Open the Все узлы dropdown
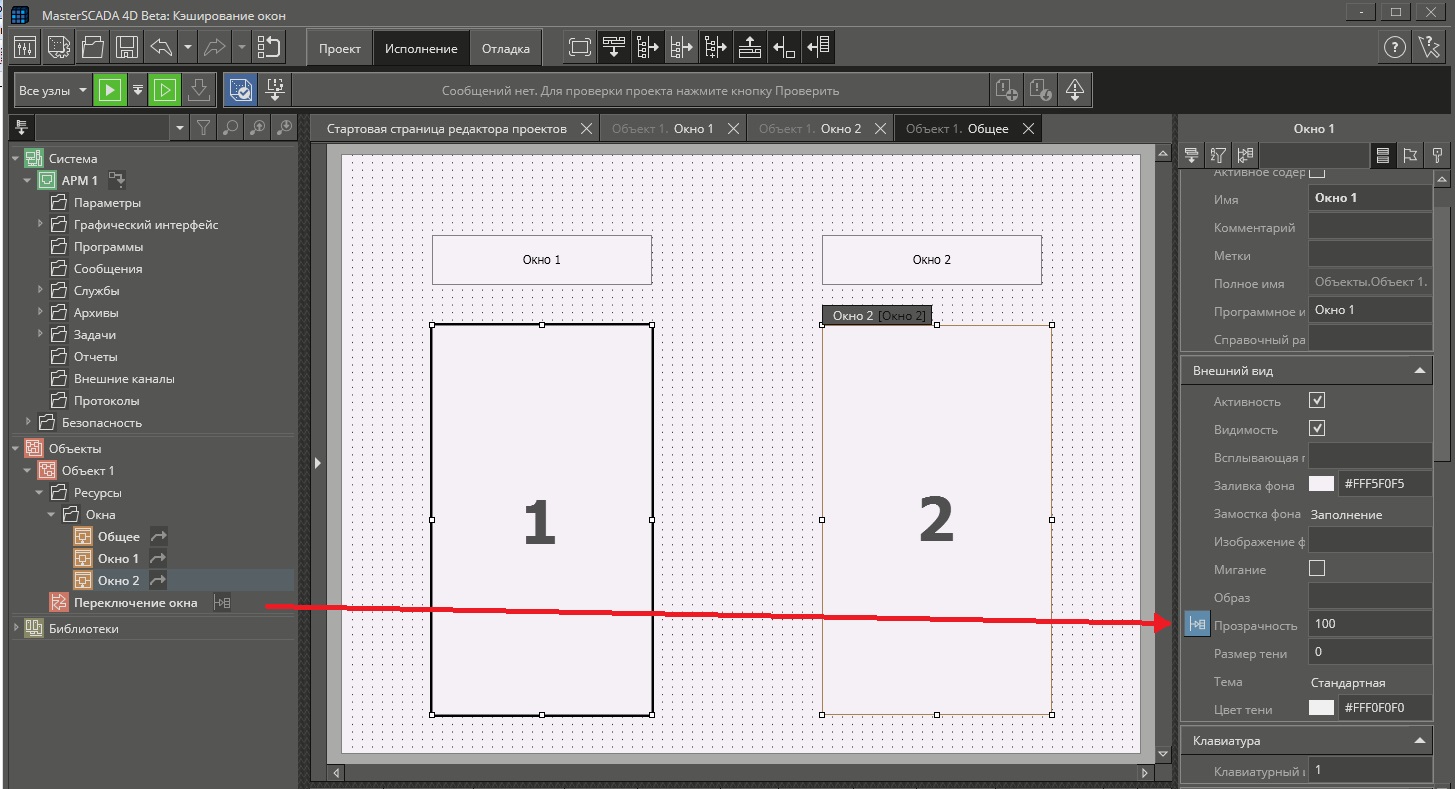 53,90
